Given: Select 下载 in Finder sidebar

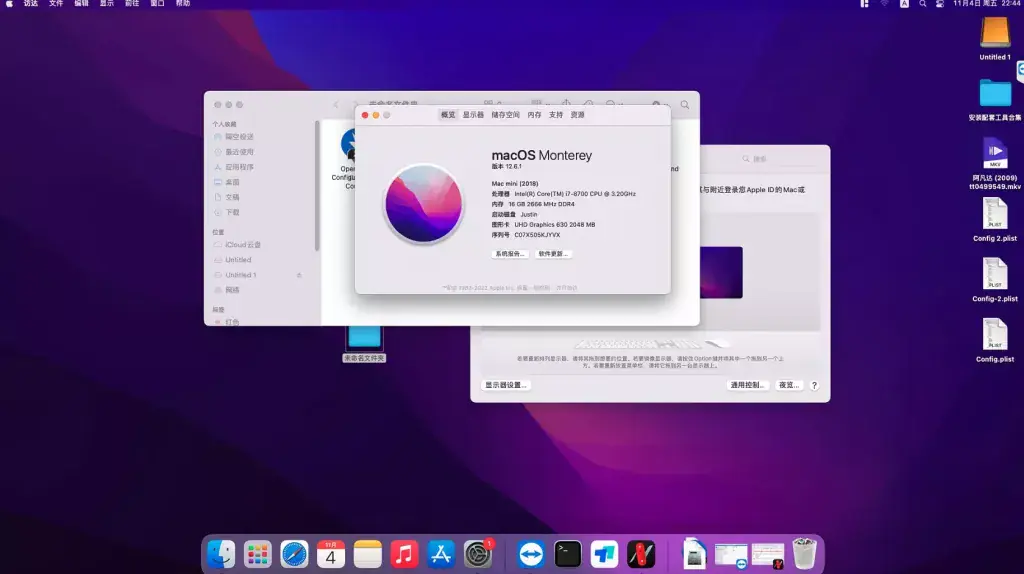Looking at the screenshot, I should point(232,212).
